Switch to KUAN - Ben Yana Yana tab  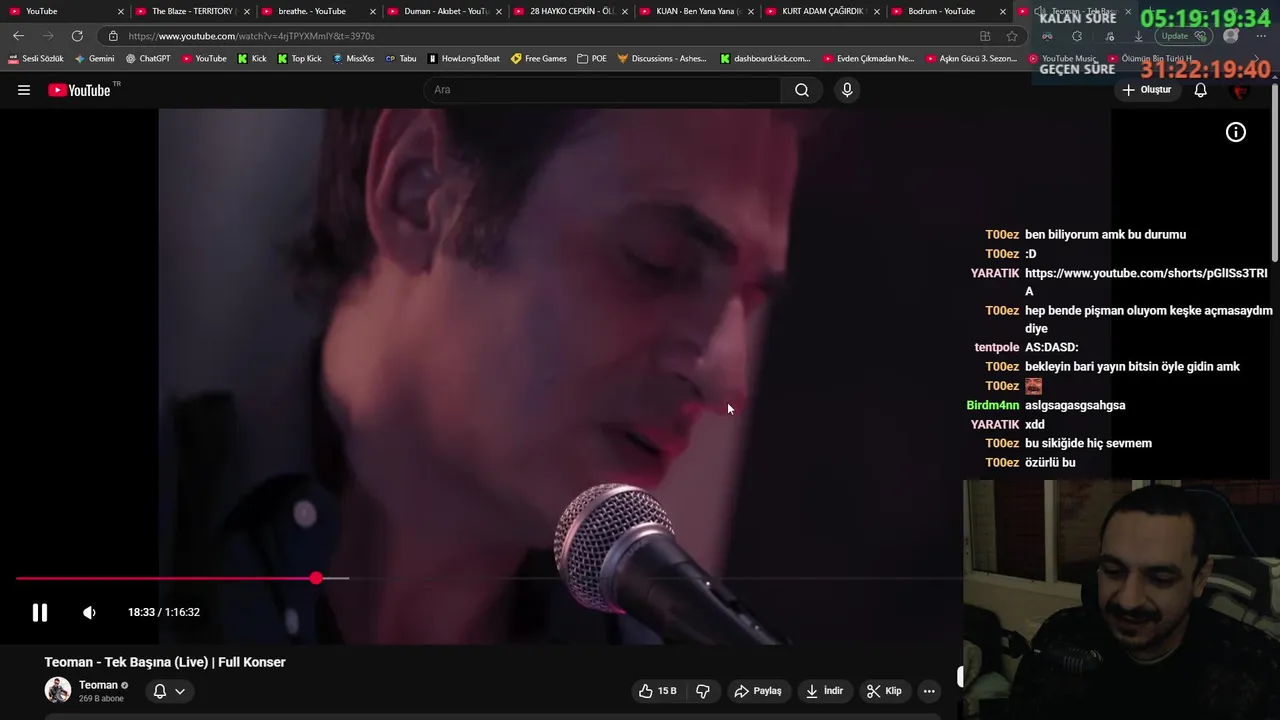(x=695, y=11)
